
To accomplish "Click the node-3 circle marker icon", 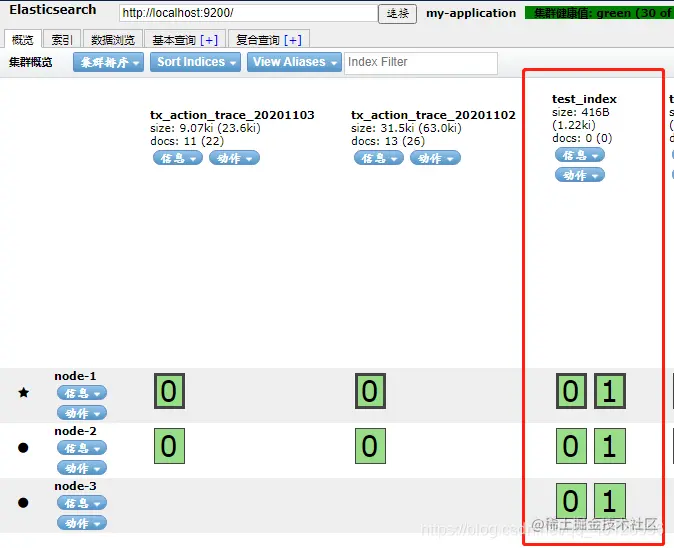I will [x=23, y=502].
